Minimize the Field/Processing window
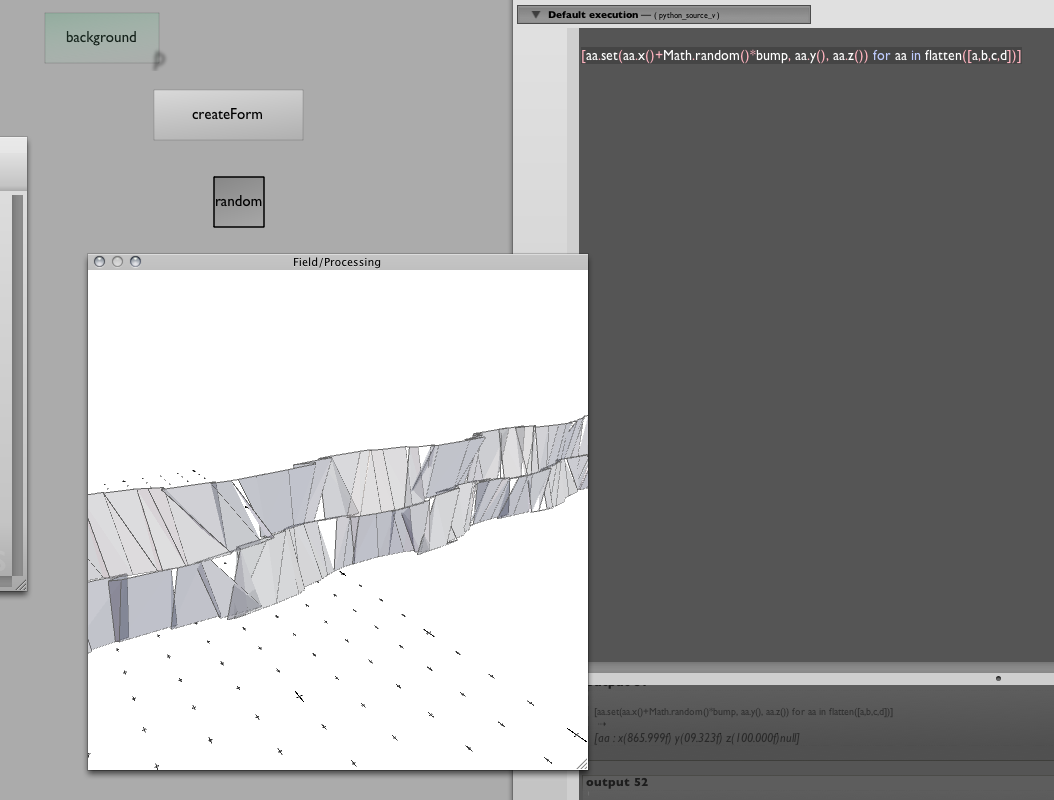The width and height of the screenshot is (1054, 800). [x=118, y=262]
